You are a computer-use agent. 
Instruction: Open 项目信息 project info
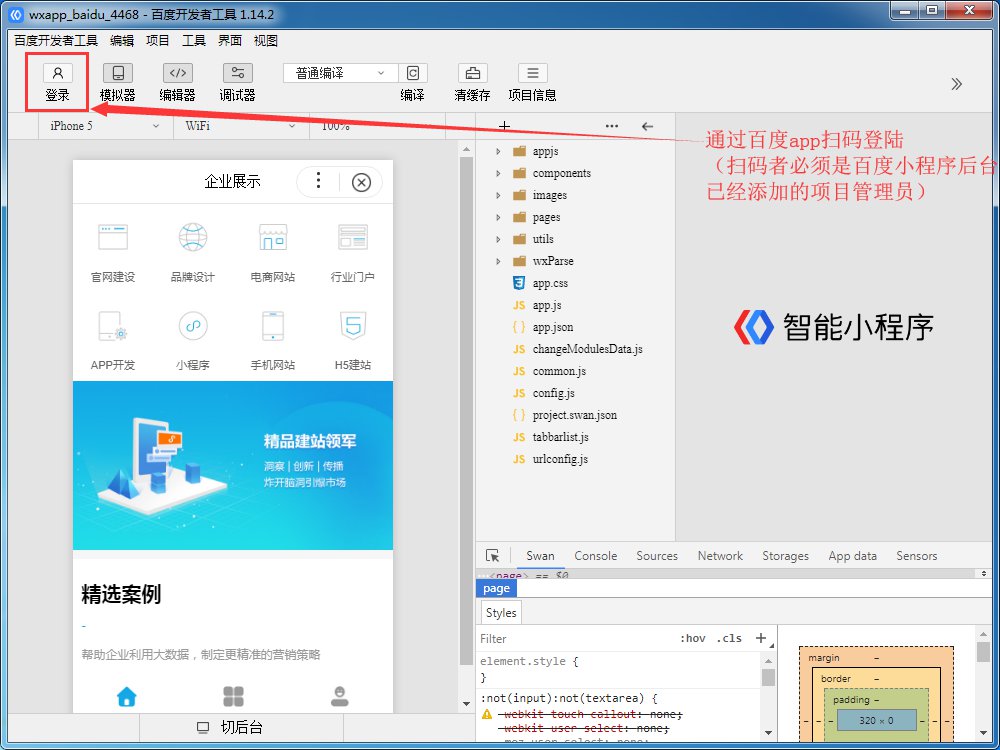point(533,73)
